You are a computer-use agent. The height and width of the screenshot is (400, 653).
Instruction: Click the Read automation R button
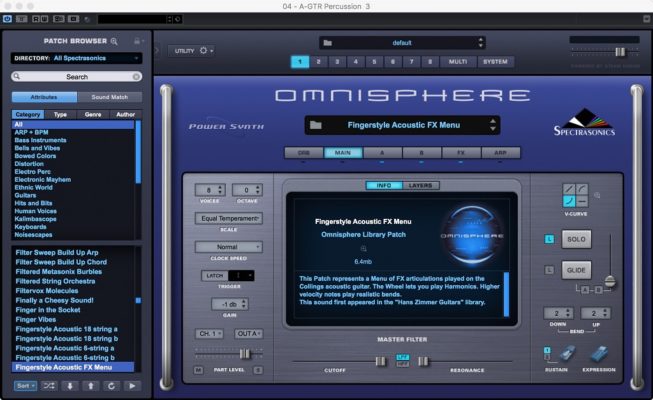(36, 19)
